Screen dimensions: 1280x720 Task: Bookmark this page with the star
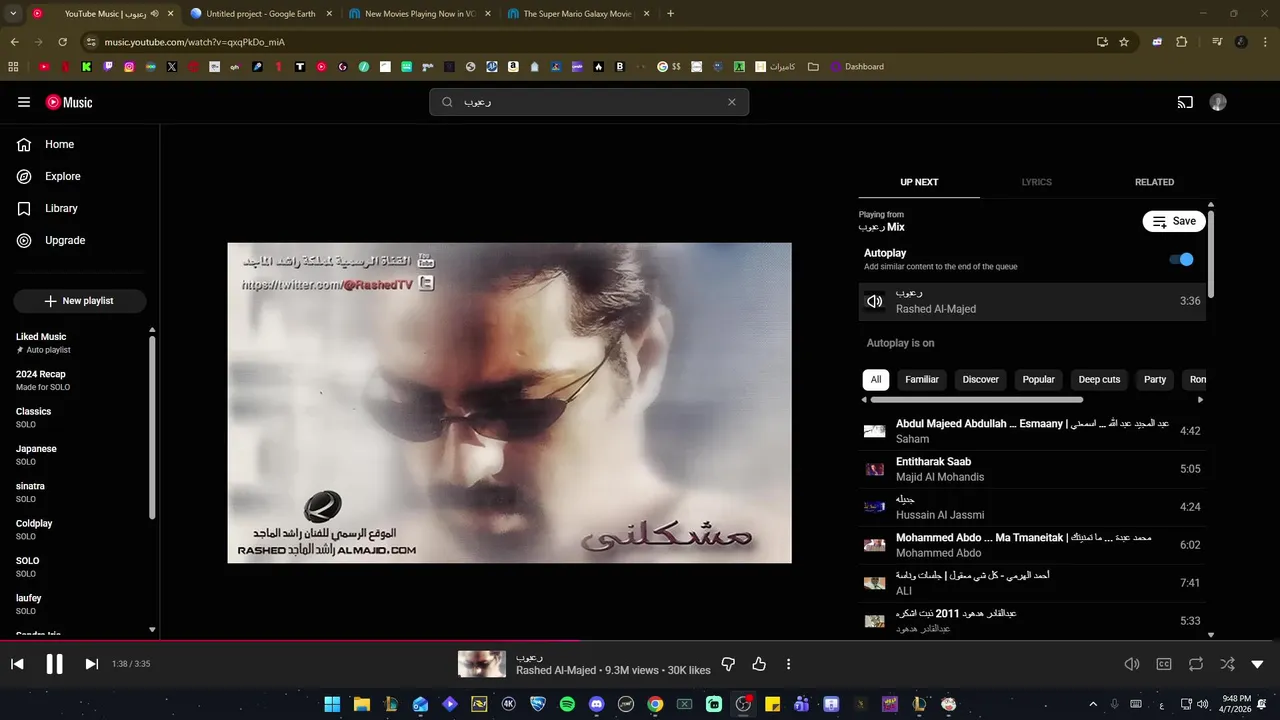click(1124, 42)
